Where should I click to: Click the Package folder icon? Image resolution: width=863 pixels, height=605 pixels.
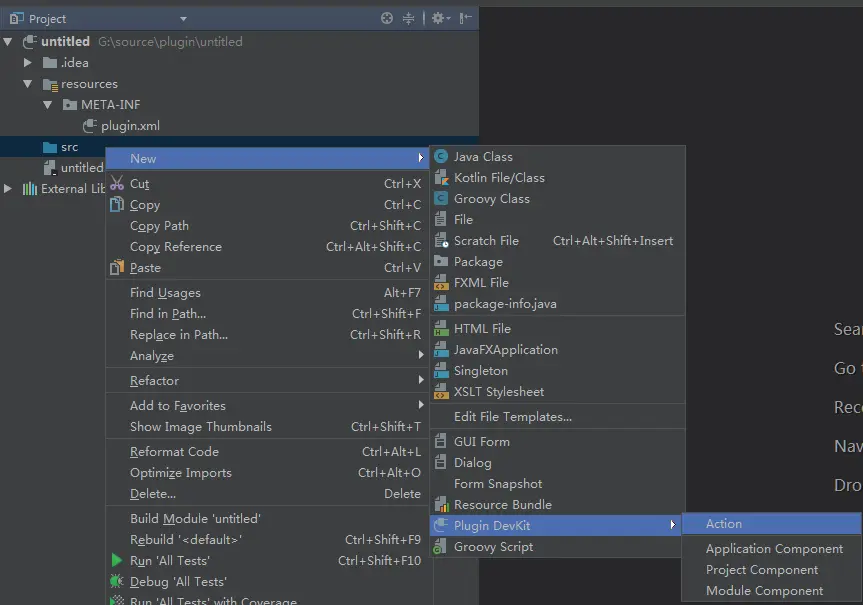(441, 261)
